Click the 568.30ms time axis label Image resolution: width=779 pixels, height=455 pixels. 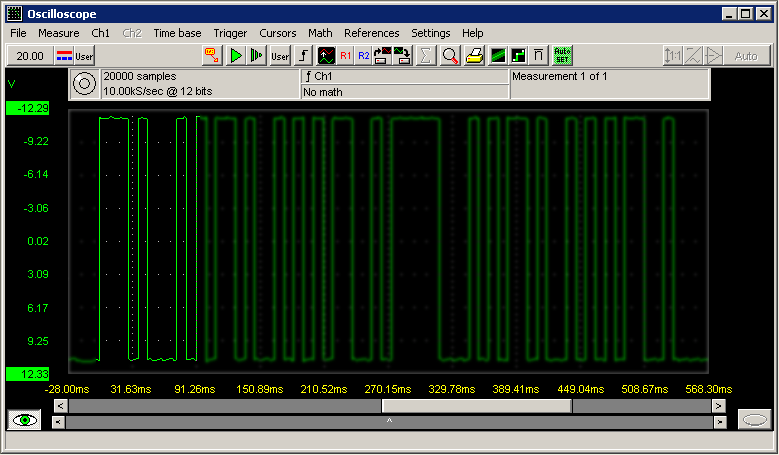tap(708, 389)
